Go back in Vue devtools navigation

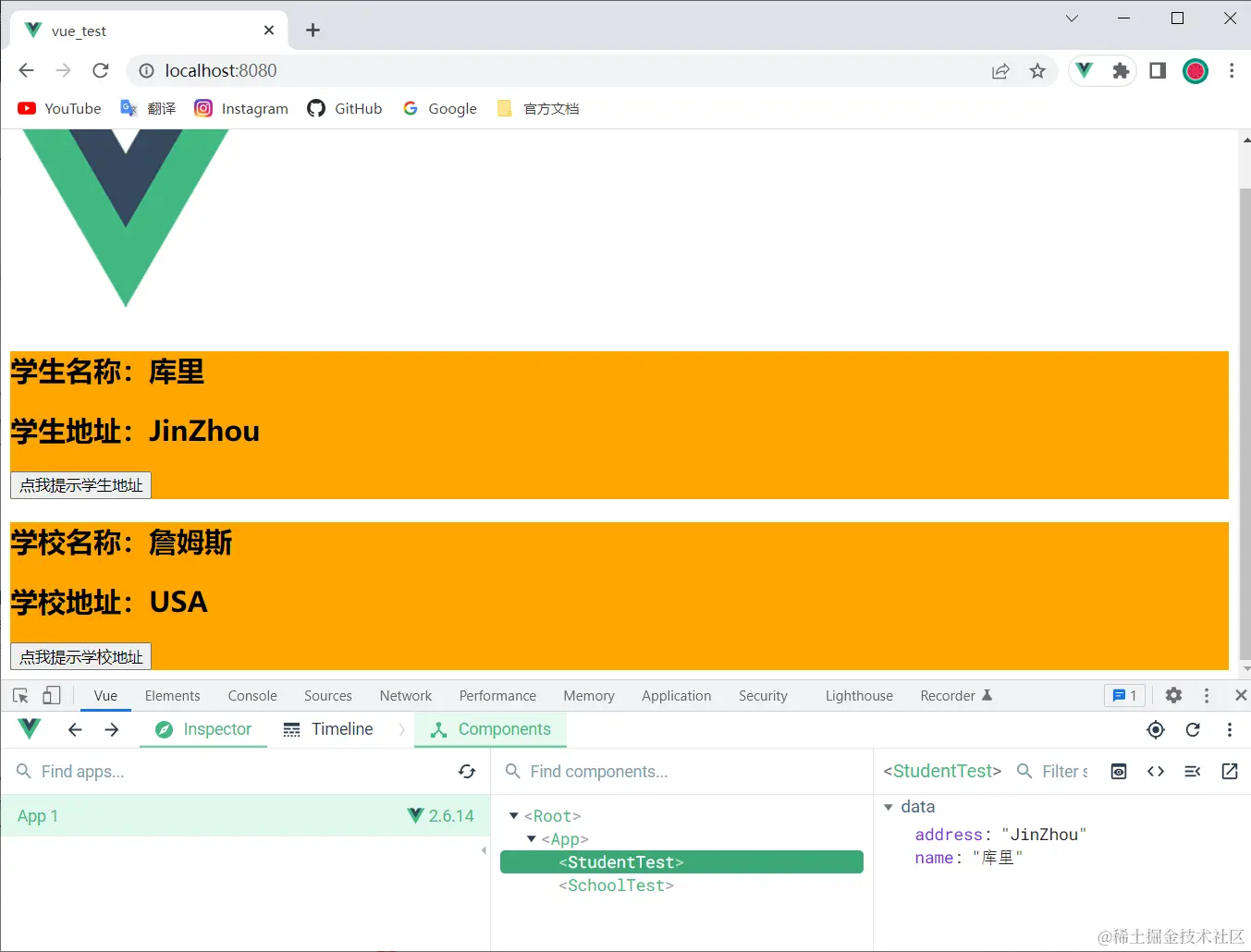pos(75,729)
